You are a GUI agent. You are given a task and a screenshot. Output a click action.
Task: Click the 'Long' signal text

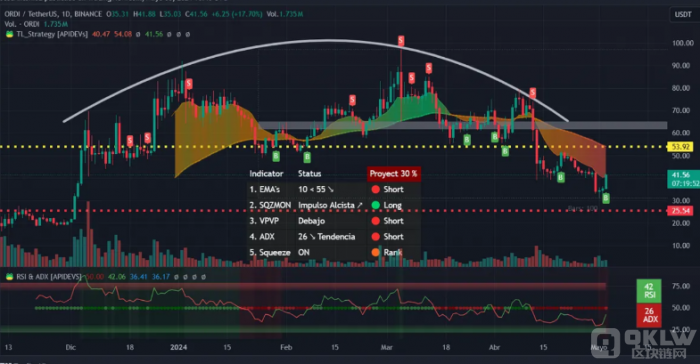coord(392,205)
